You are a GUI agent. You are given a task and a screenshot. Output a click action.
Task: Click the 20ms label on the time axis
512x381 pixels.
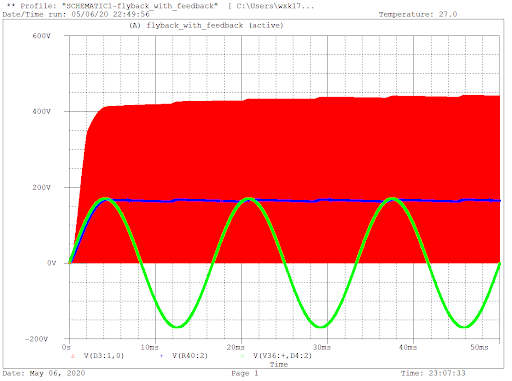pyautogui.click(x=235, y=348)
